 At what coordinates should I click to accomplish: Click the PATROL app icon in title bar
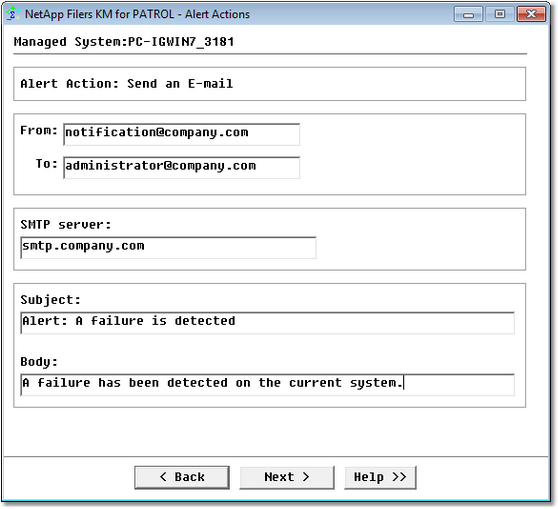13,14
